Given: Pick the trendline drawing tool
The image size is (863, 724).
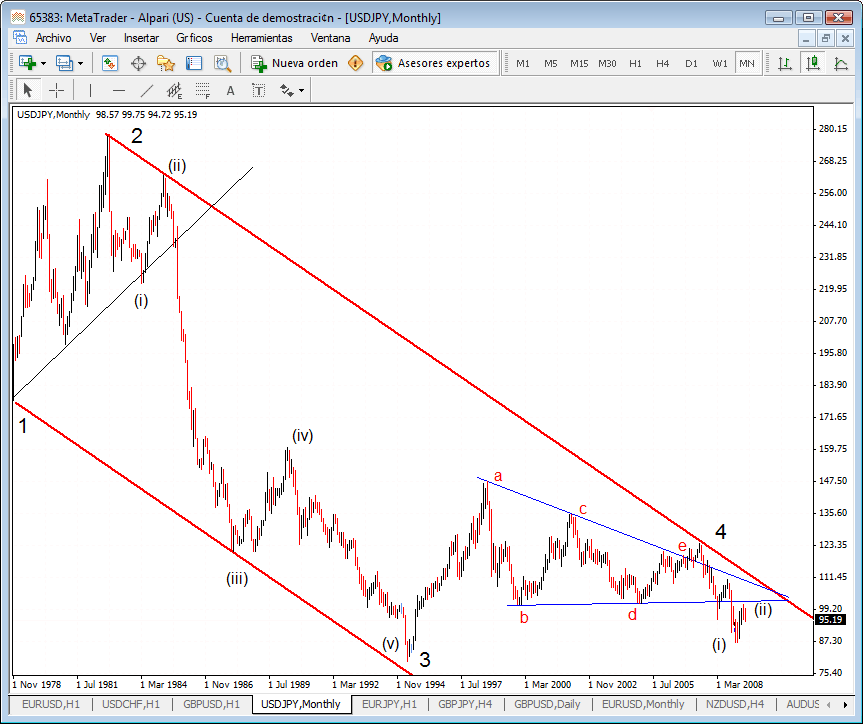Looking at the screenshot, I should coord(147,90).
